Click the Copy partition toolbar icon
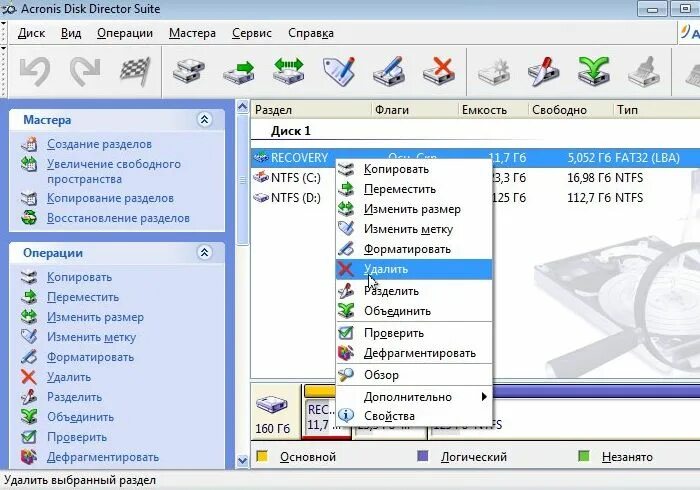Image resolution: width=700 pixels, height=490 pixels. point(188,71)
